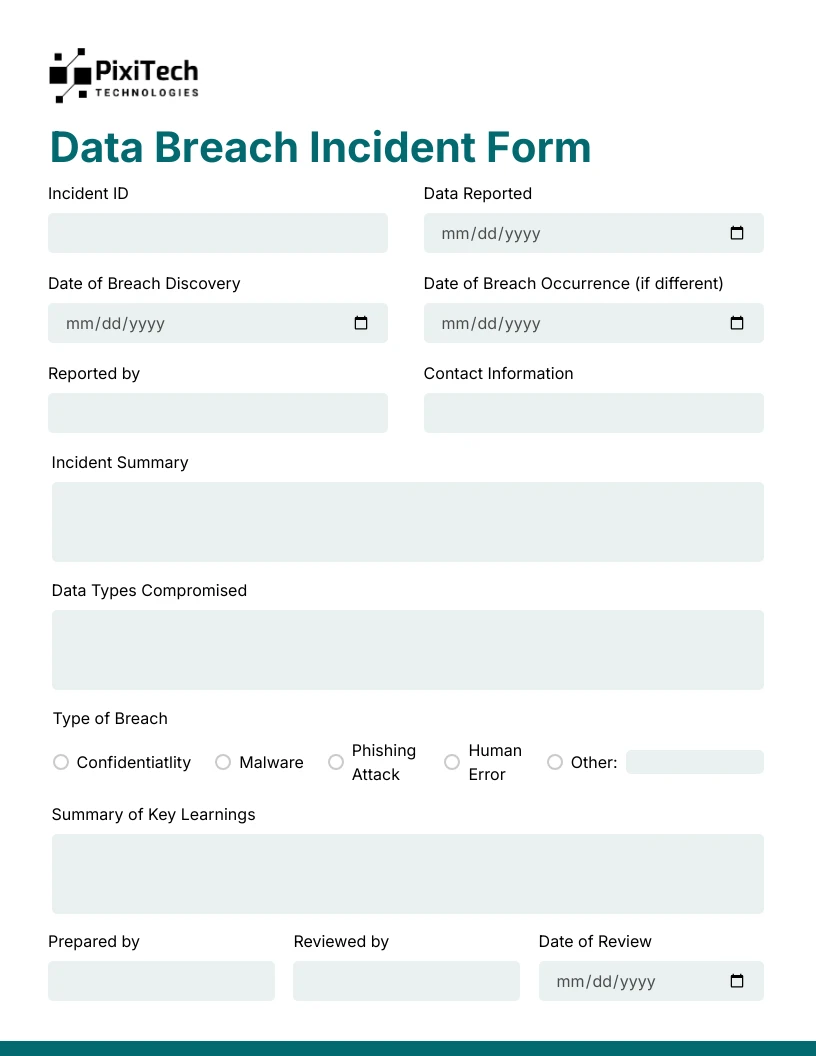Open the Date of Review calendar picker
The image size is (816, 1056).
[x=737, y=981]
